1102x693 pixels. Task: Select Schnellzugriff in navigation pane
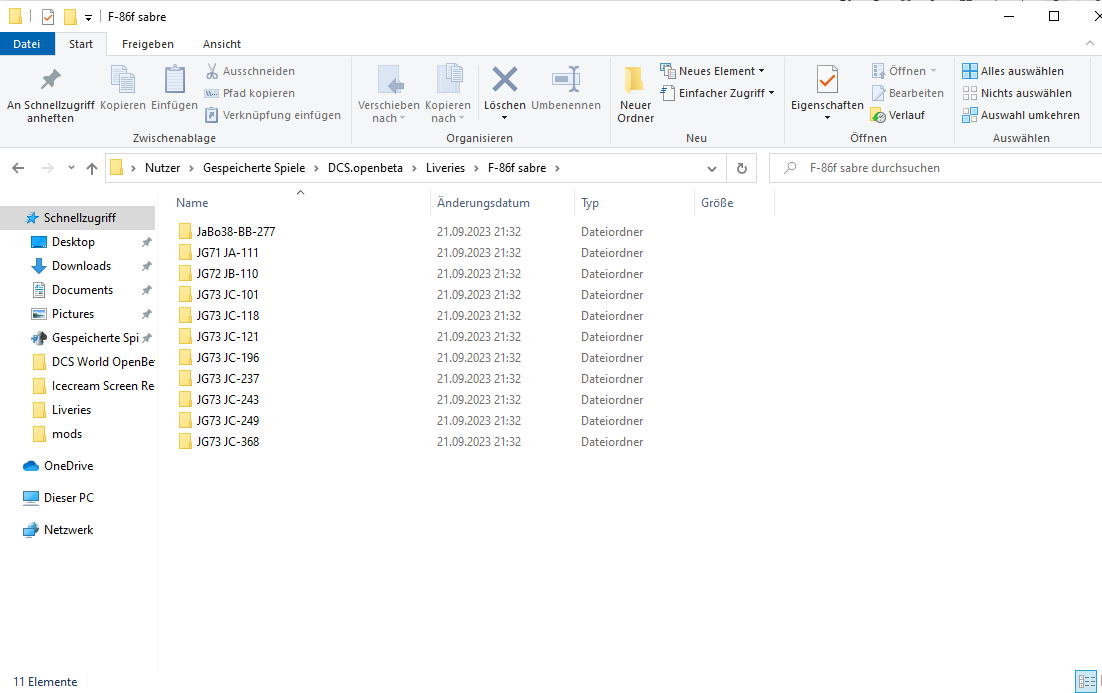click(x=79, y=218)
